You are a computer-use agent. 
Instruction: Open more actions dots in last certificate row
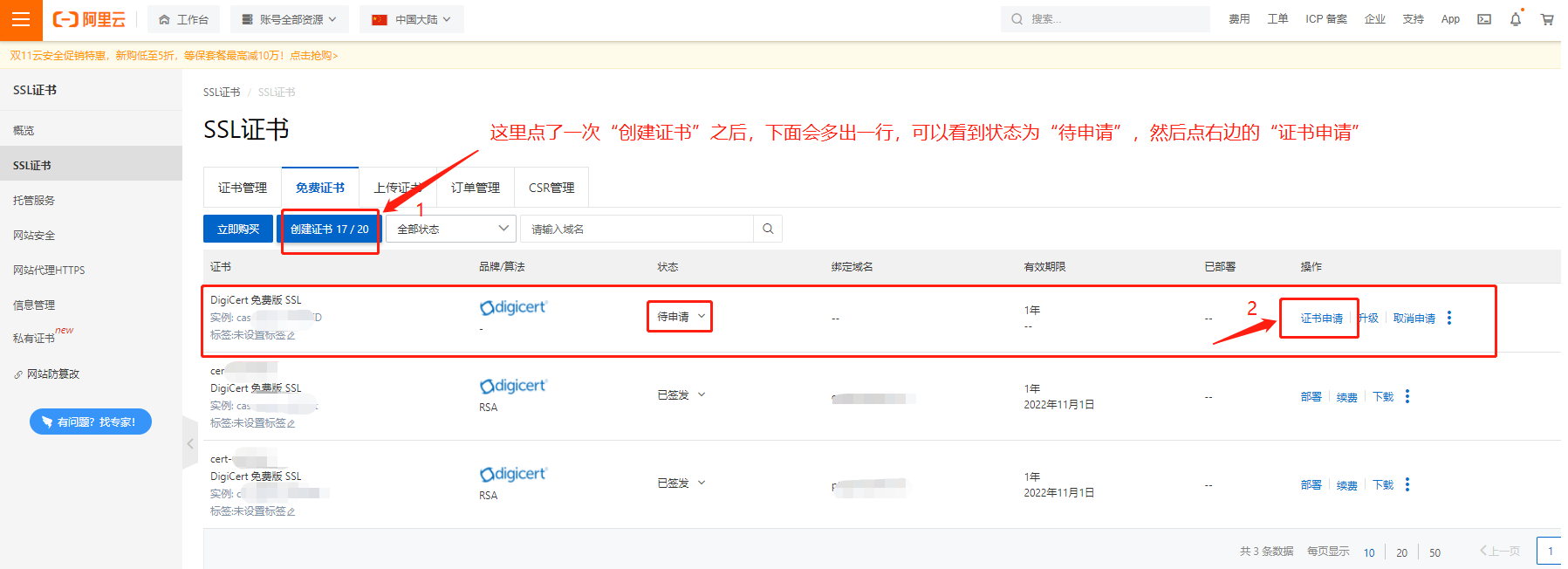(x=1407, y=484)
